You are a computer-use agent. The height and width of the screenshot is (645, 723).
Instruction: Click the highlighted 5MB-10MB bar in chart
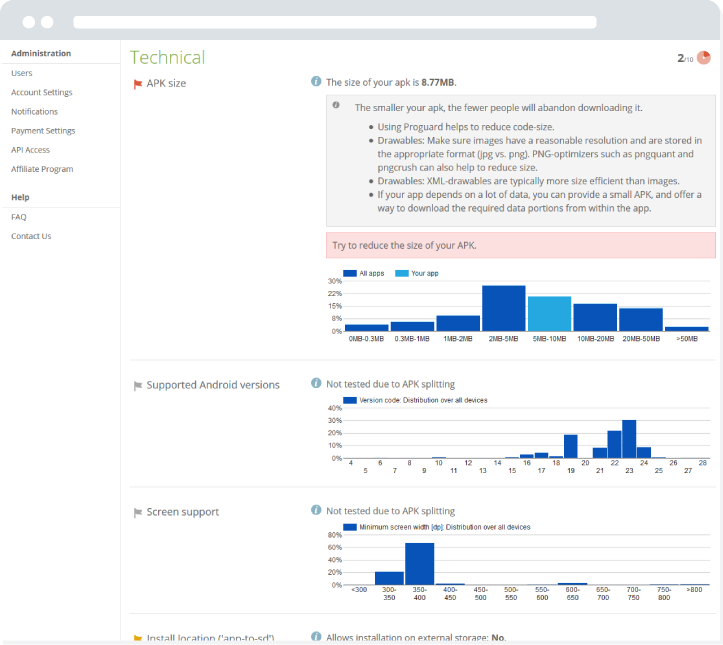pyautogui.click(x=549, y=314)
